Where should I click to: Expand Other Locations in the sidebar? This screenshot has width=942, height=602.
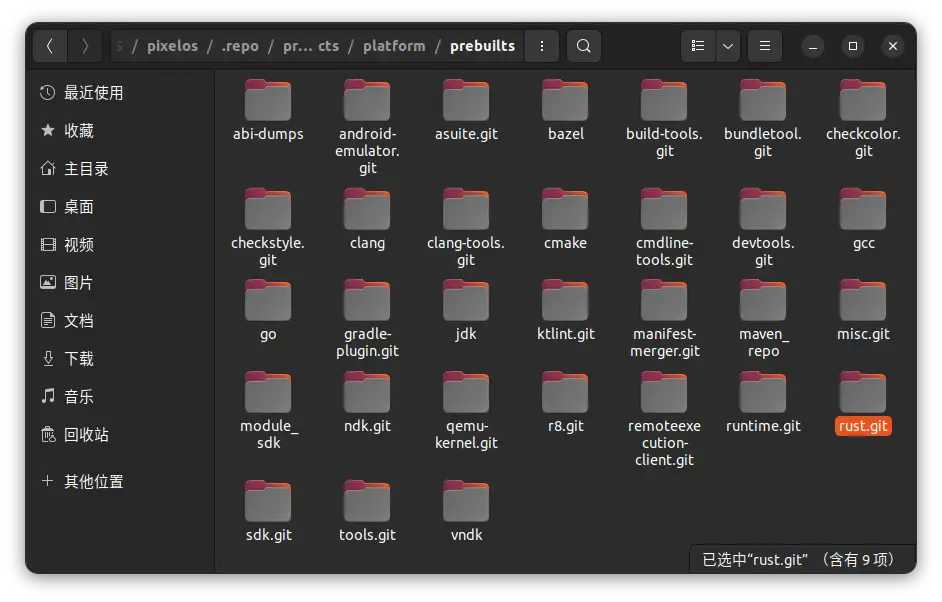(93, 482)
